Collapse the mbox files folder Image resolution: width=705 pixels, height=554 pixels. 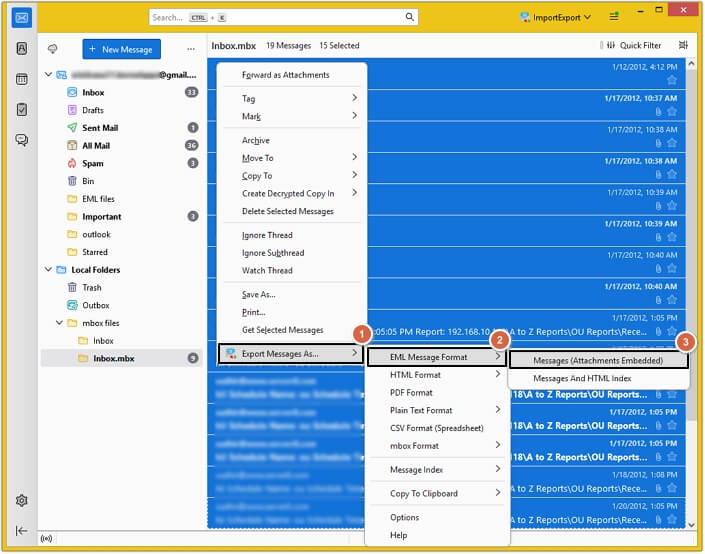59,323
